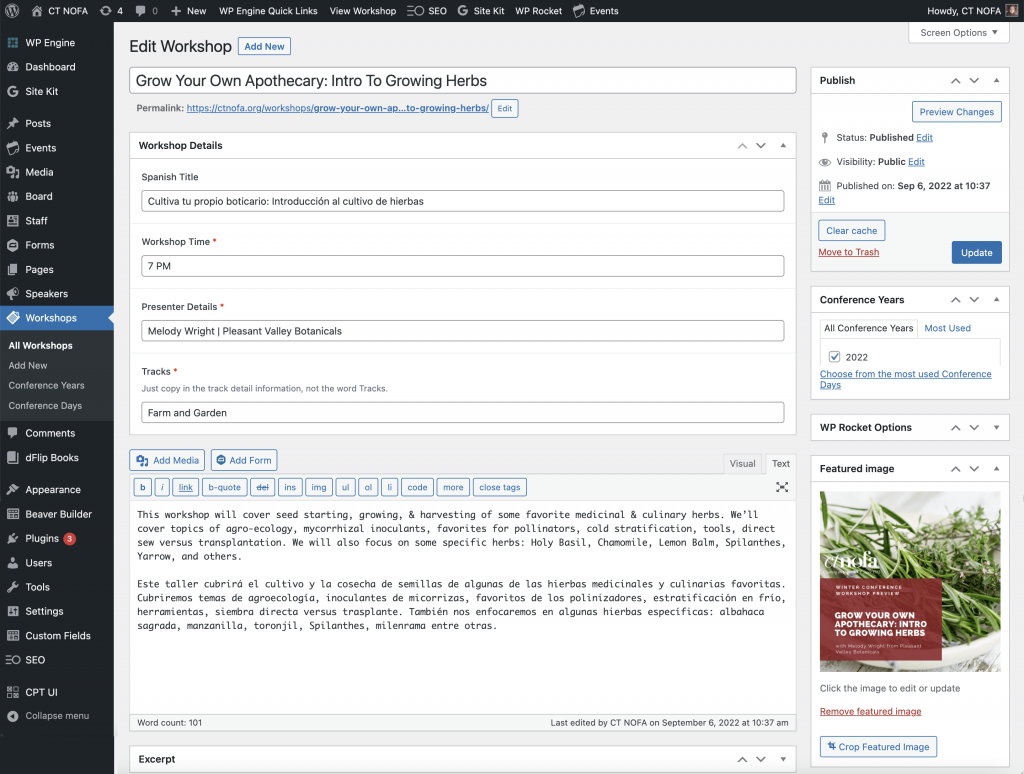
Task: Toggle the Workshop Details panel
Action: pyautogui.click(x=782, y=146)
